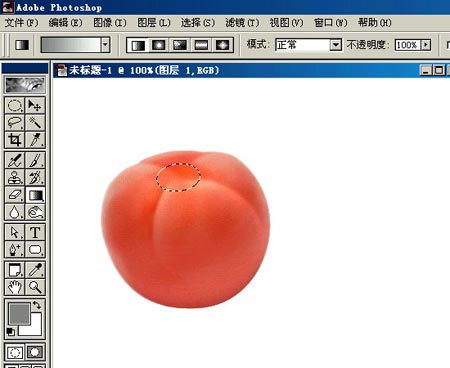Switch to Quick Mask mode
450x368 pixels.
click(x=35, y=352)
